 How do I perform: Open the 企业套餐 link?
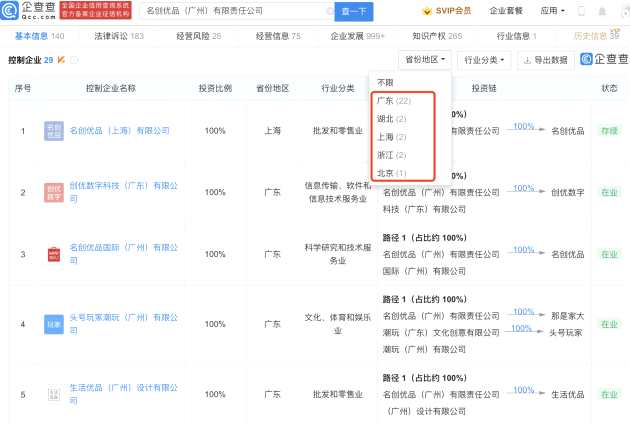[x=506, y=11]
